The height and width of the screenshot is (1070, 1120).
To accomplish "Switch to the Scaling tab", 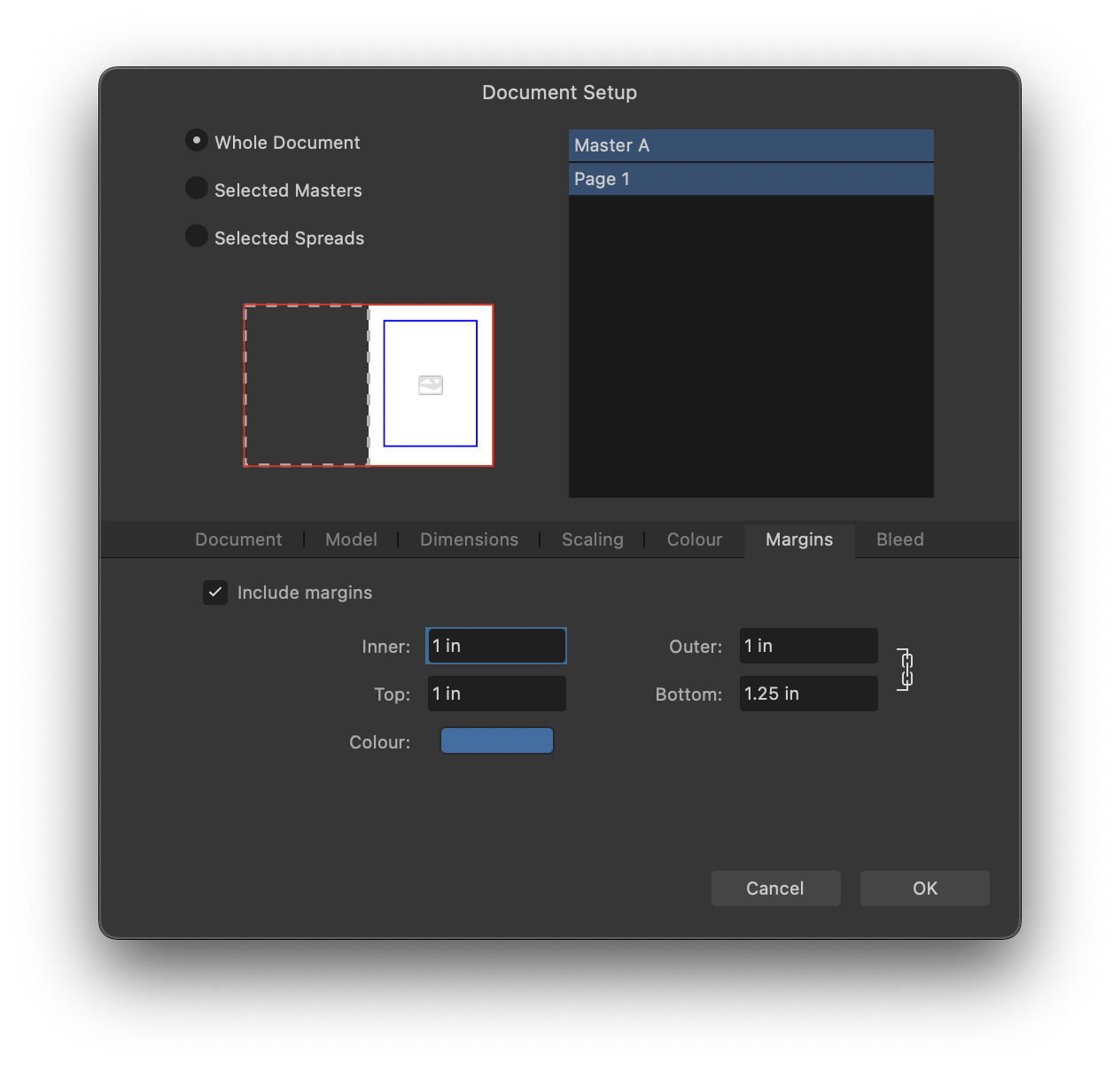I will tap(592, 539).
